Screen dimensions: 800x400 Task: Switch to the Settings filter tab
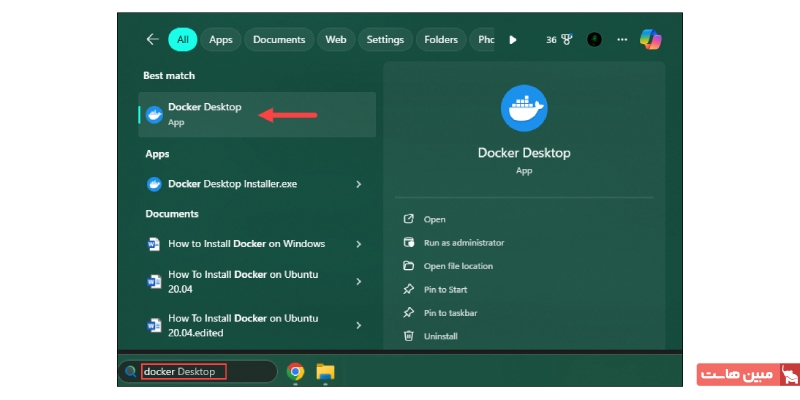[x=385, y=40]
